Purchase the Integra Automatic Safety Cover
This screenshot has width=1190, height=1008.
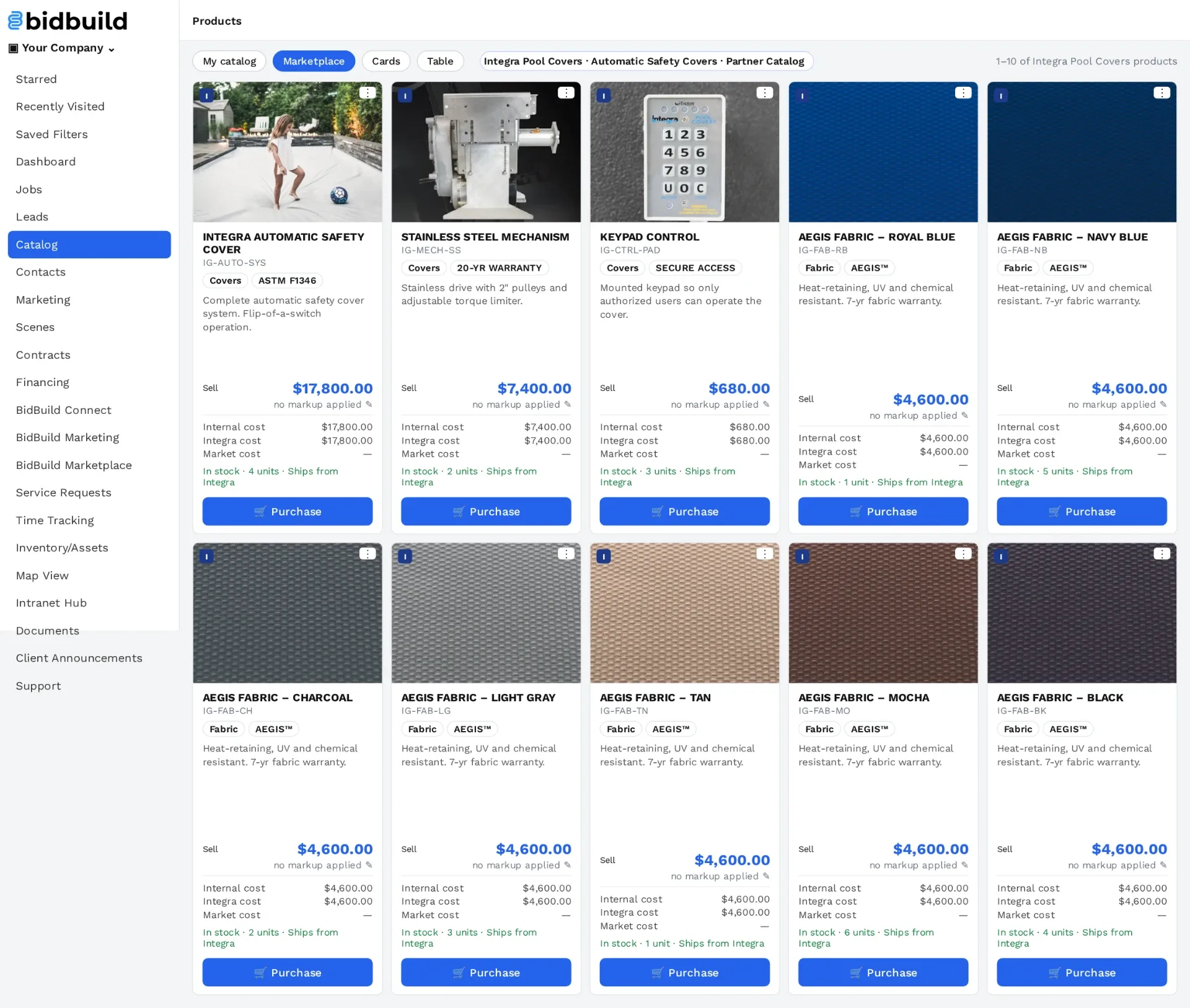pyautogui.click(x=288, y=511)
